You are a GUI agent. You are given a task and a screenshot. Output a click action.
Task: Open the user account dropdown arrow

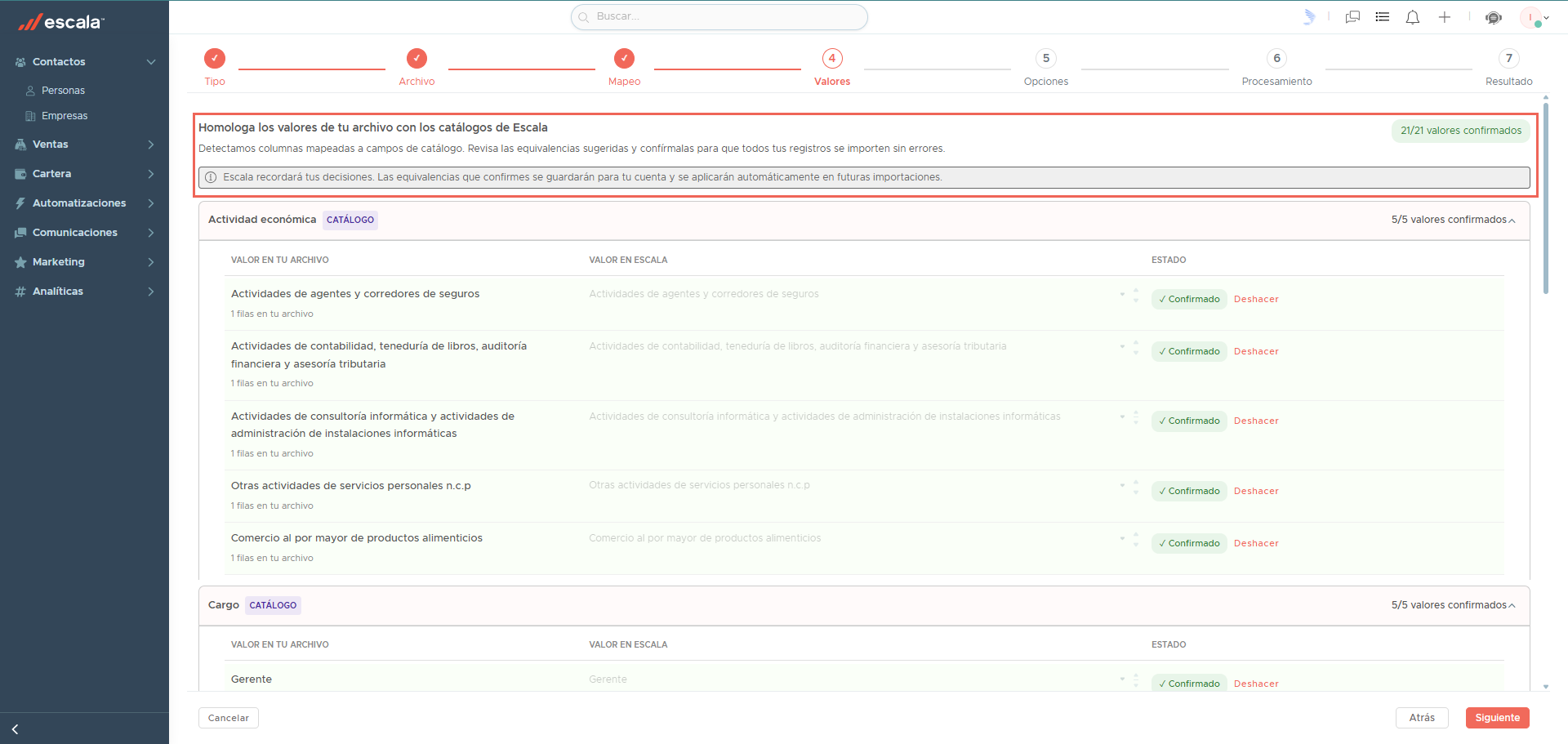pyautogui.click(x=1546, y=17)
